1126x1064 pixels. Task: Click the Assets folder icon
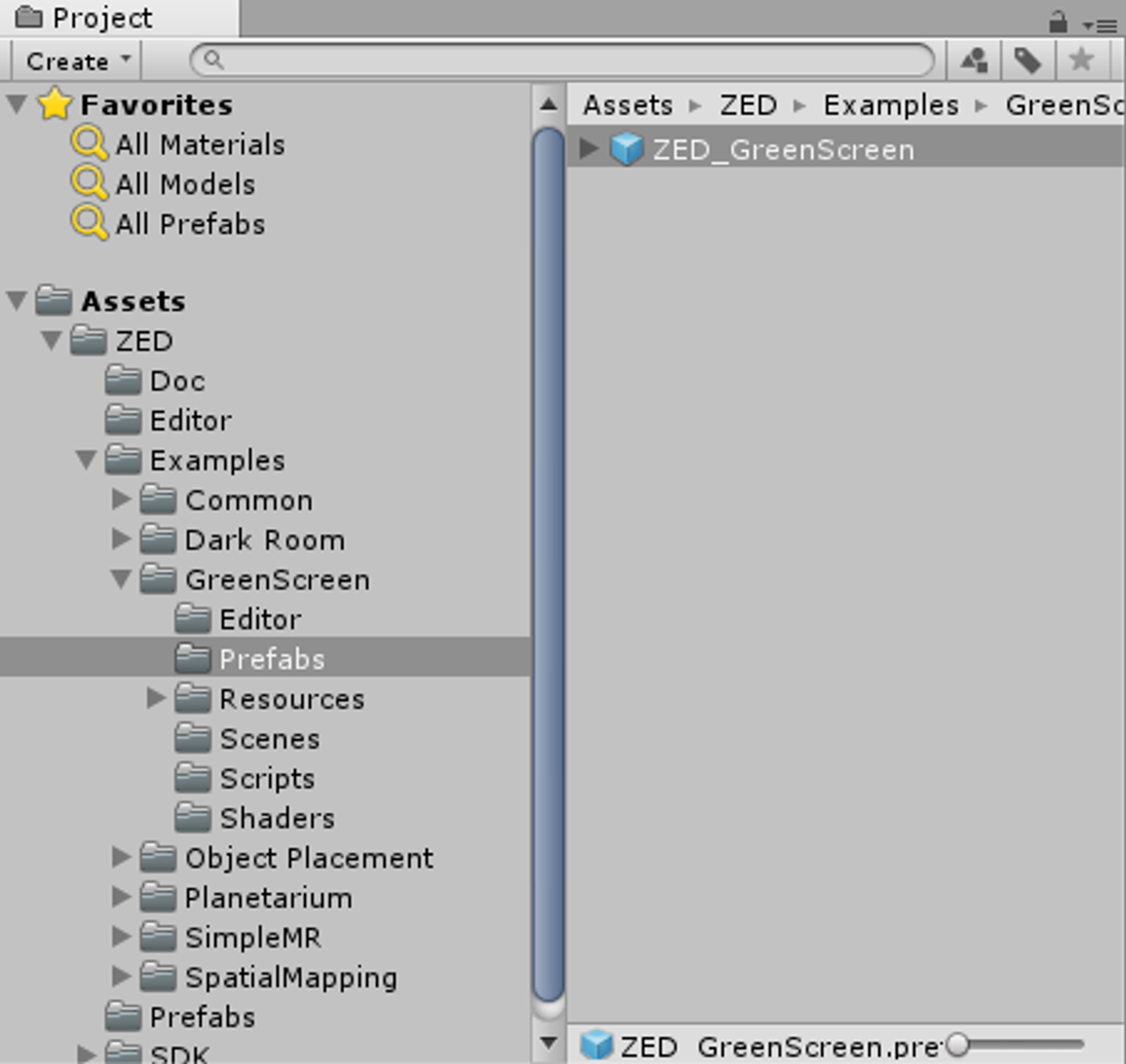pyautogui.click(x=54, y=300)
